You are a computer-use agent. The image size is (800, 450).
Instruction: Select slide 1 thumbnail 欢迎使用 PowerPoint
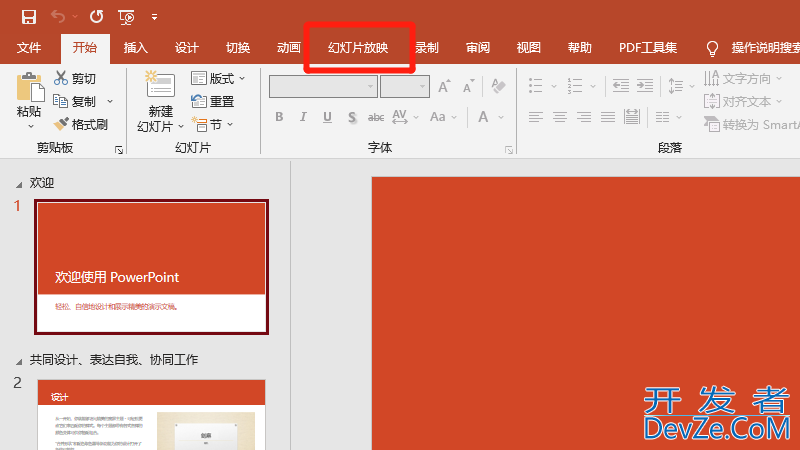click(152, 267)
